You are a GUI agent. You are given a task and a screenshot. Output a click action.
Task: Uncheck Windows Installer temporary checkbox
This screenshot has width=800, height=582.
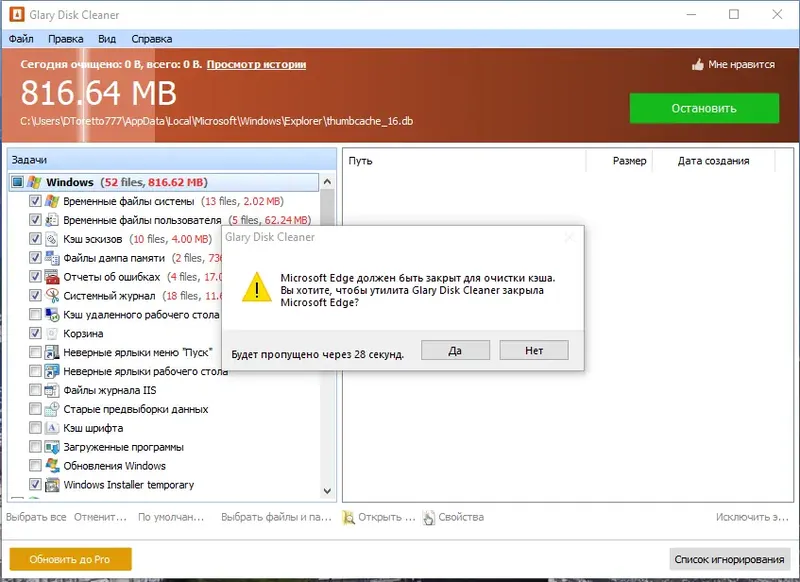coord(35,485)
